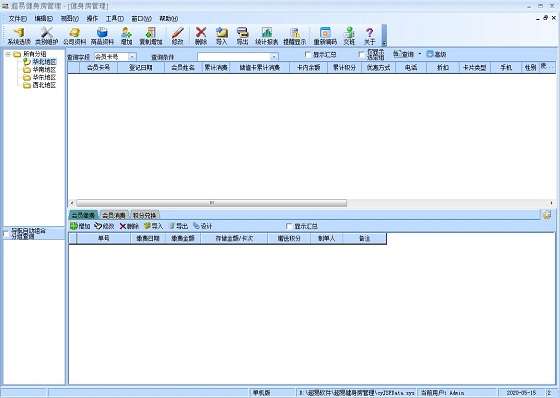Click the 提醒显示 reminder icon
The image size is (560, 398).
[295, 36]
